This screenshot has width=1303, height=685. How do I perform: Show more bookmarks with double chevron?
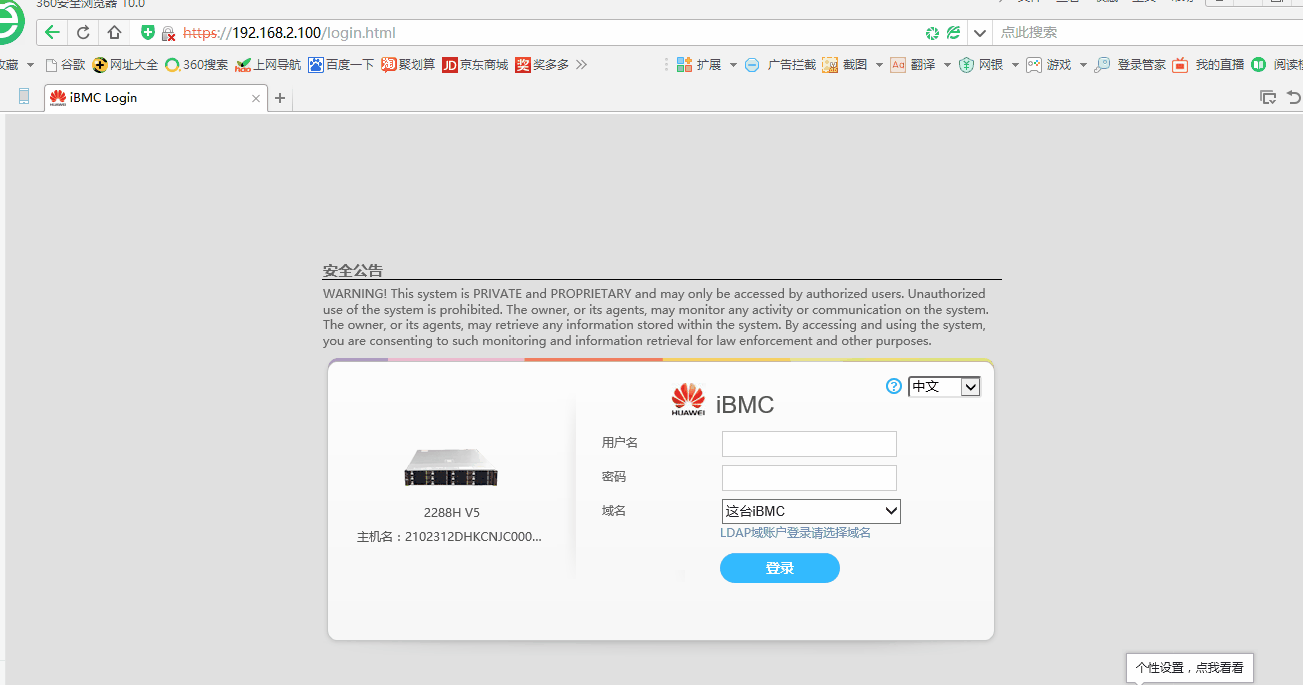tap(582, 64)
